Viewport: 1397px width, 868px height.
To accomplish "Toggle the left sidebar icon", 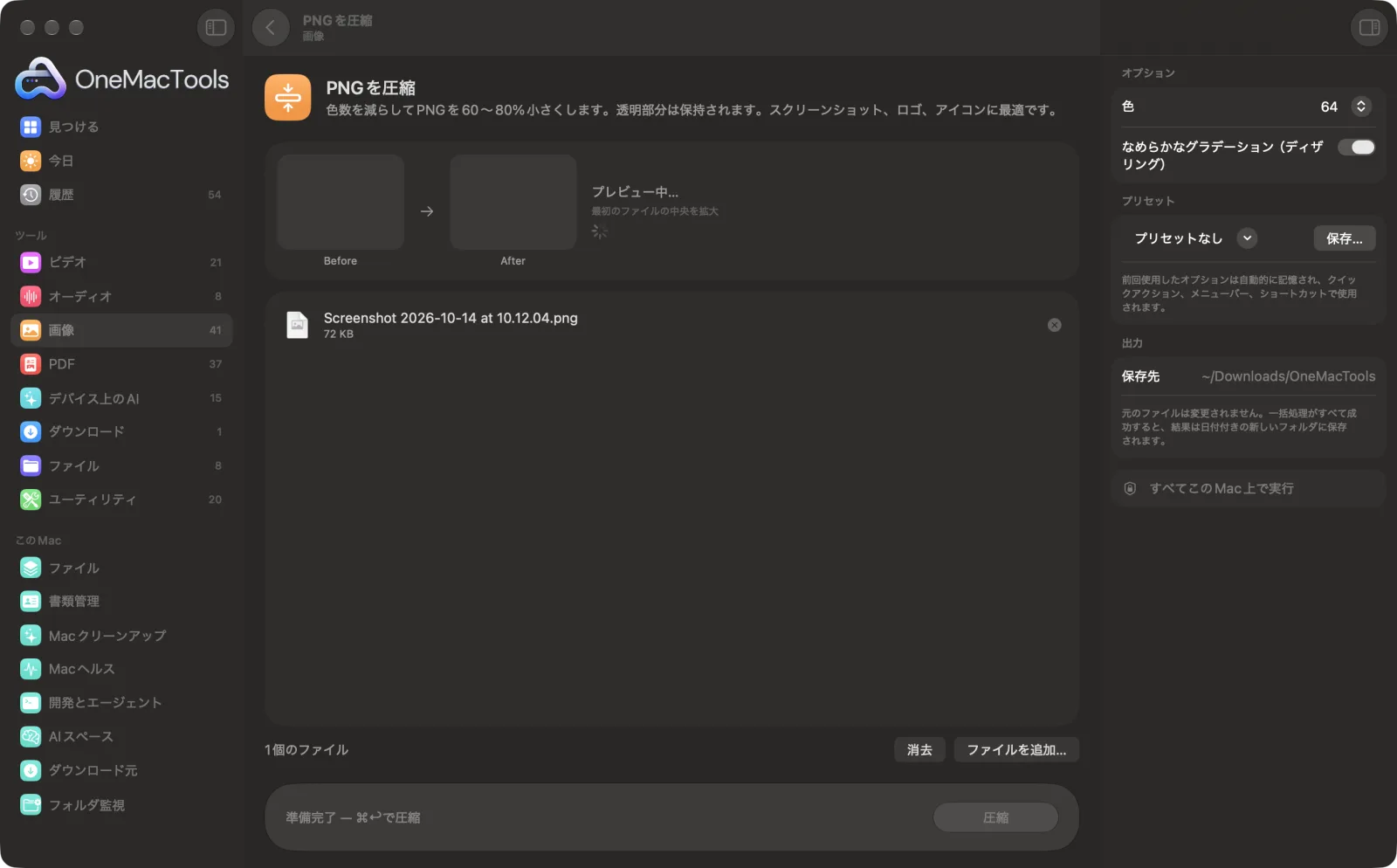I will tap(216, 28).
